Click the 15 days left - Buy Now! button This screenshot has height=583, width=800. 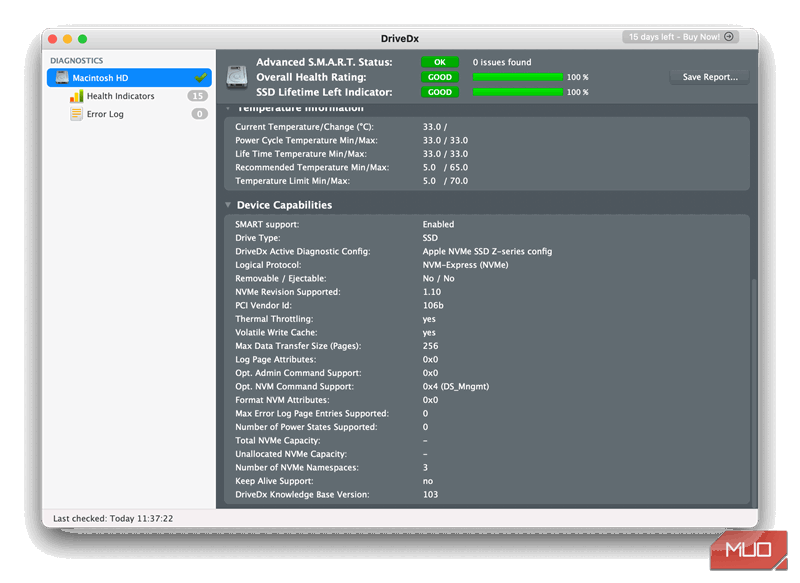[x=680, y=37]
